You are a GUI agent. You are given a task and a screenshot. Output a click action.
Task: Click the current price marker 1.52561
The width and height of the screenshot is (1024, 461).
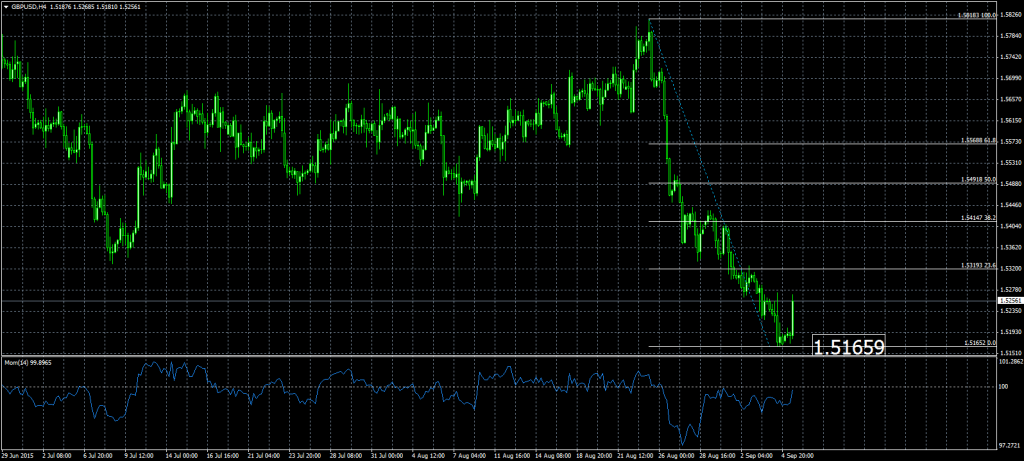tap(1009, 300)
